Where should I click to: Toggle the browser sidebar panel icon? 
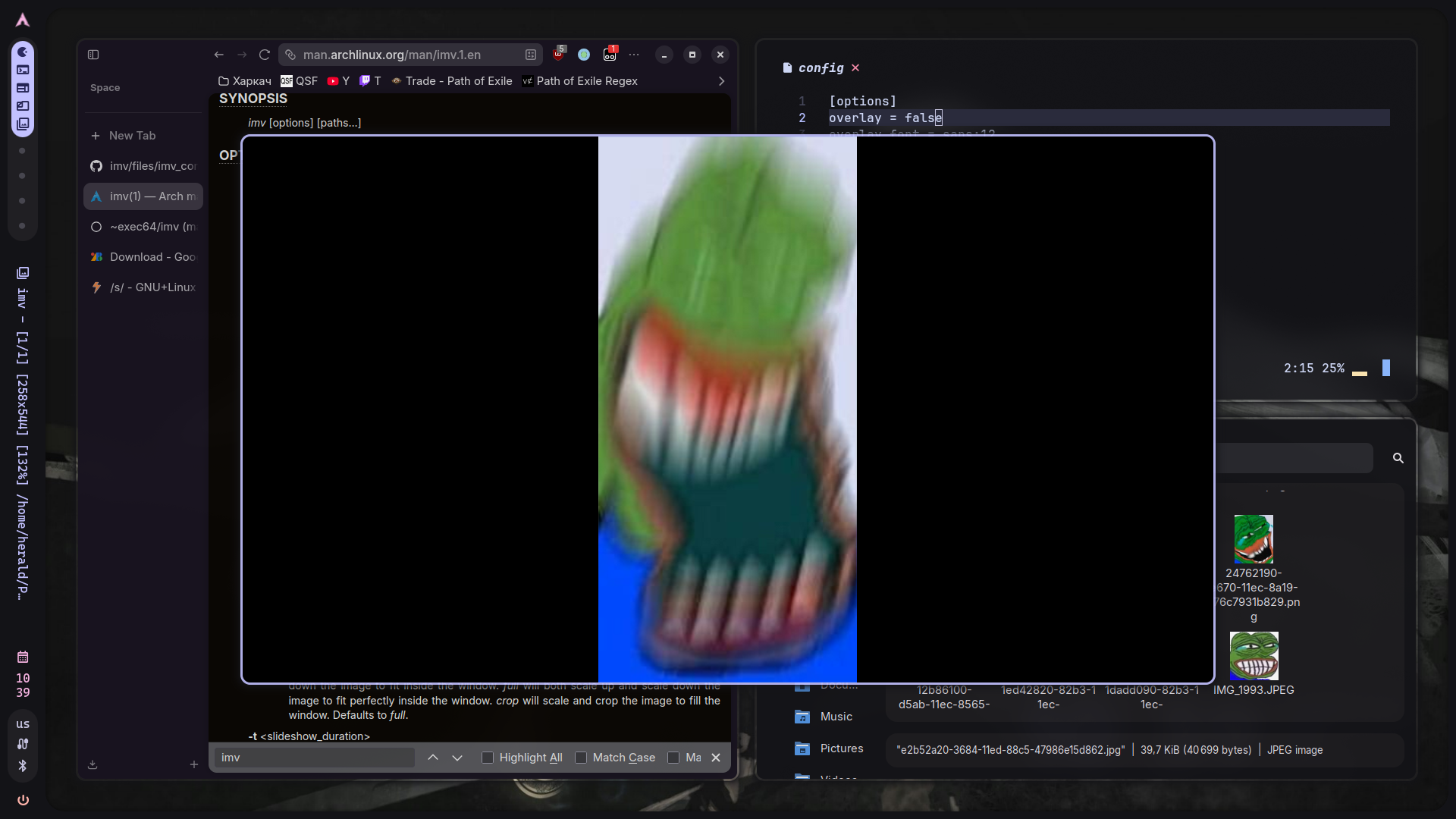(93, 55)
